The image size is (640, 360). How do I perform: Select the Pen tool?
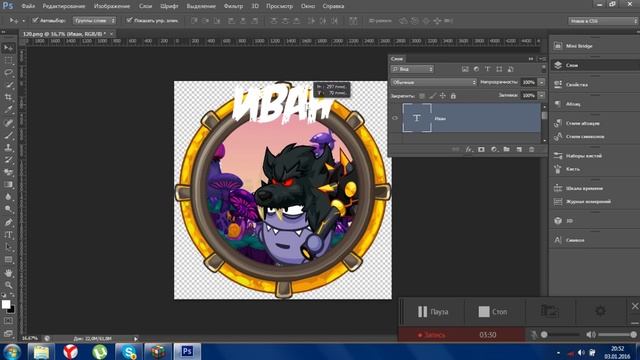pos(8,222)
